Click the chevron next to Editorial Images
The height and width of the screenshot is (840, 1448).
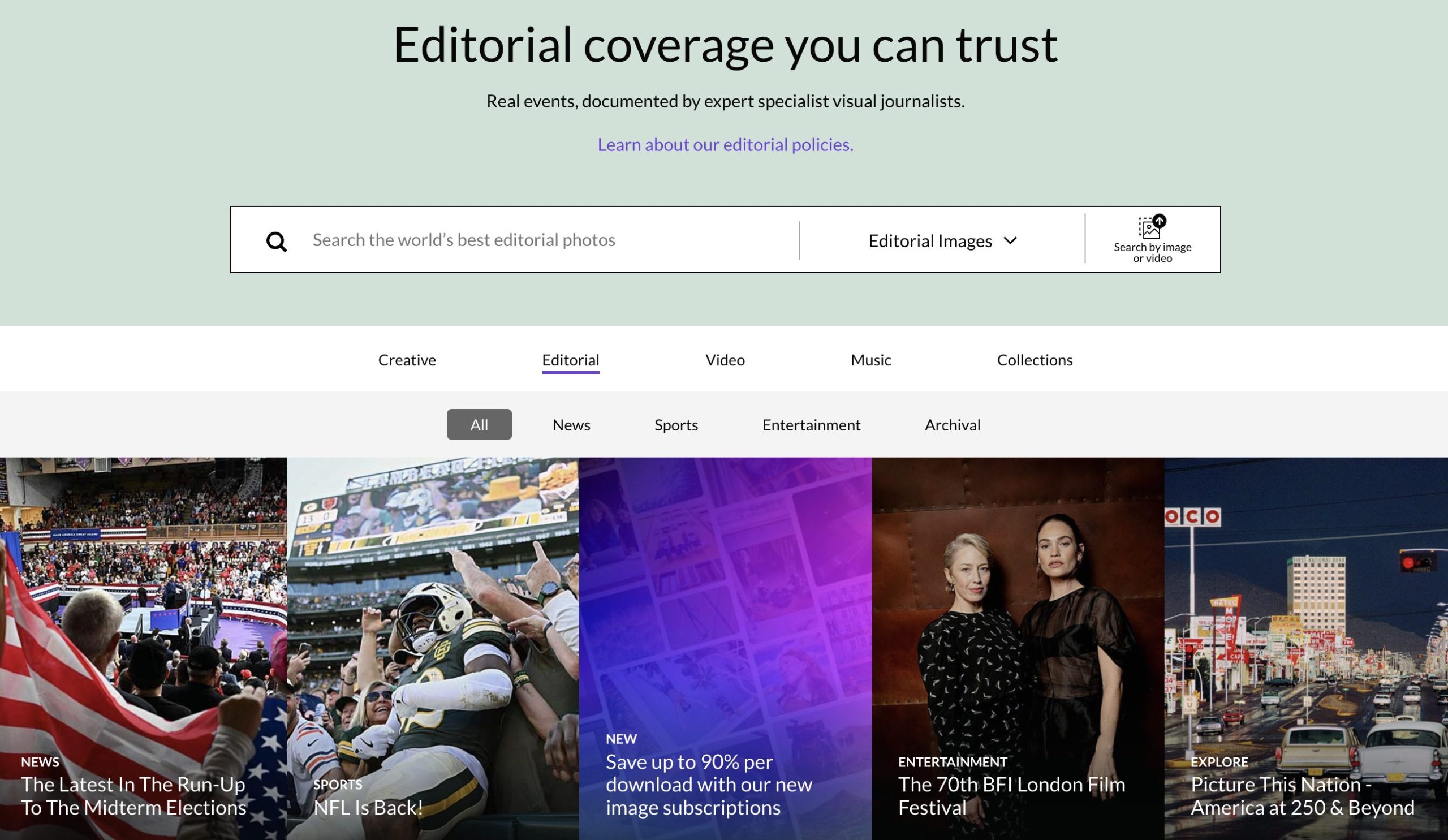pos(1010,240)
